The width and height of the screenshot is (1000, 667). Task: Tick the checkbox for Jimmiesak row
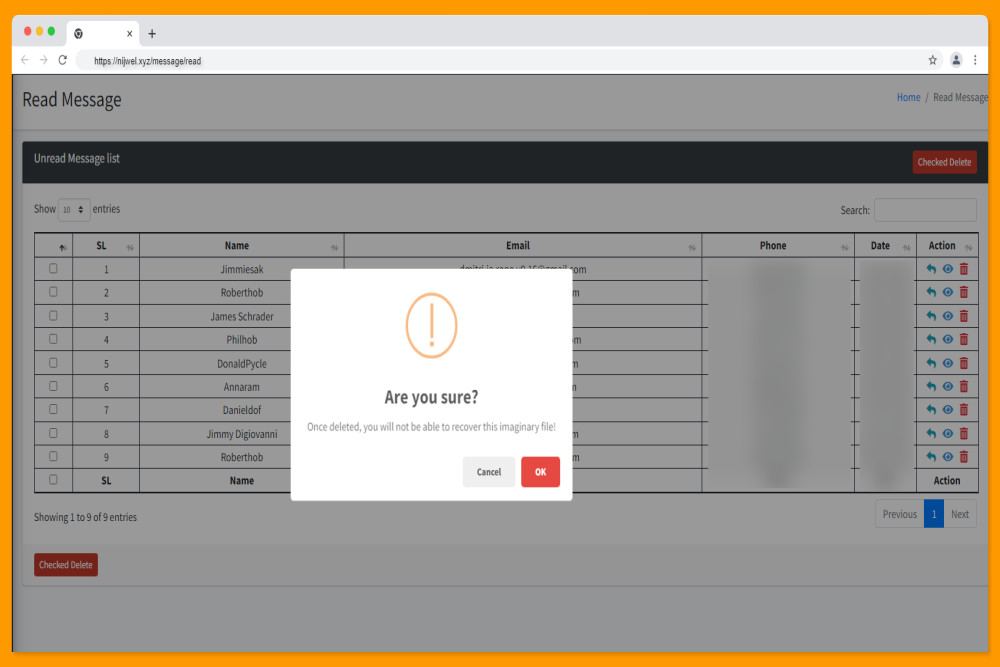pos(54,268)
